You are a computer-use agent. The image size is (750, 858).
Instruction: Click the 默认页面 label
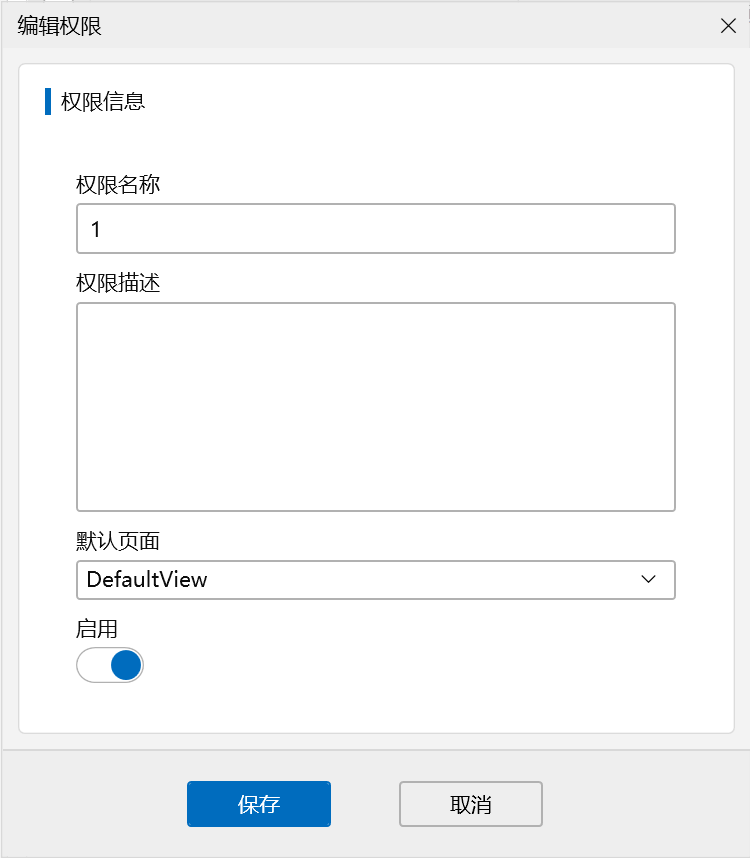coord(117,542)
